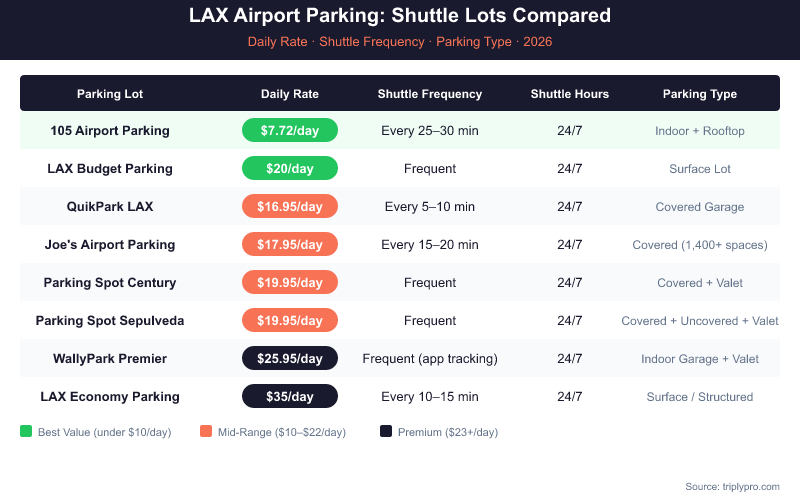Click the $20/day rate badge

290,169
